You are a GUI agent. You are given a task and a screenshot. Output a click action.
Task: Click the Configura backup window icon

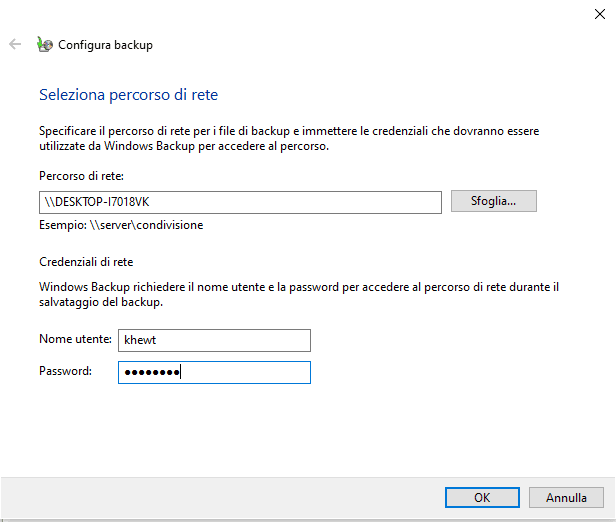(44, 45)
